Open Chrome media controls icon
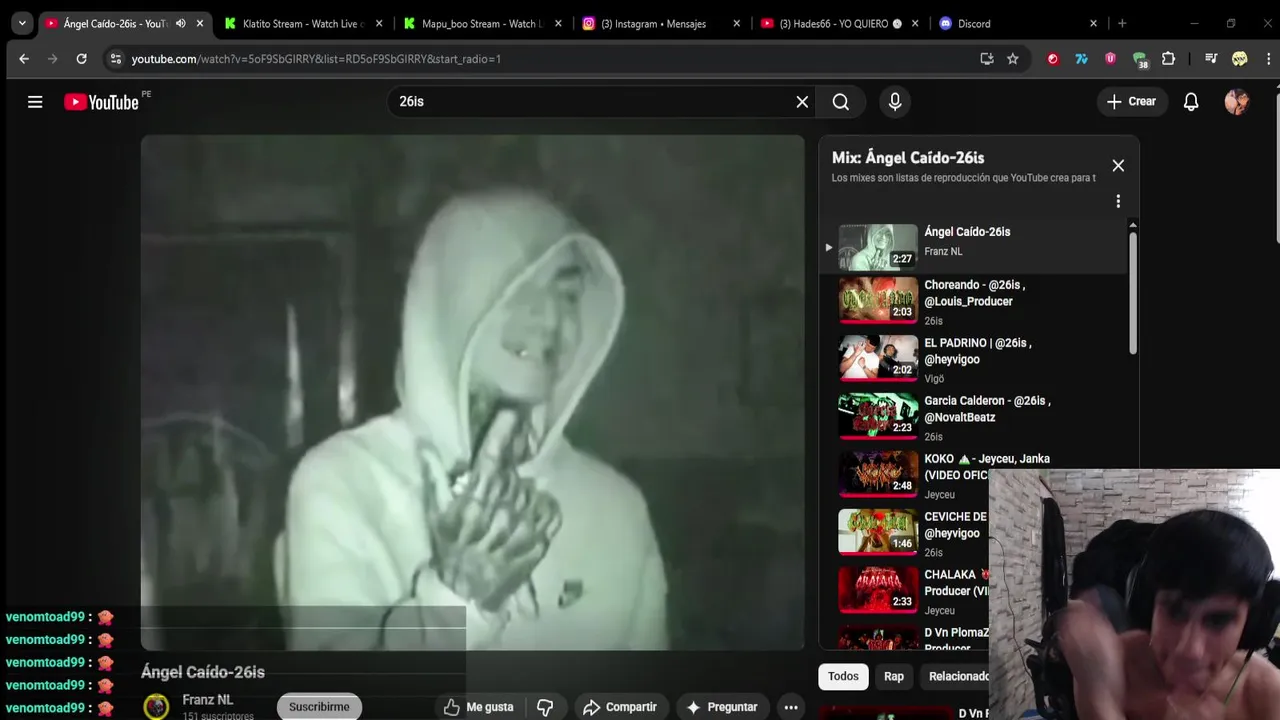Image resolution: width=1280 pixels, height=720 pixels. (x=1211, y=59)
